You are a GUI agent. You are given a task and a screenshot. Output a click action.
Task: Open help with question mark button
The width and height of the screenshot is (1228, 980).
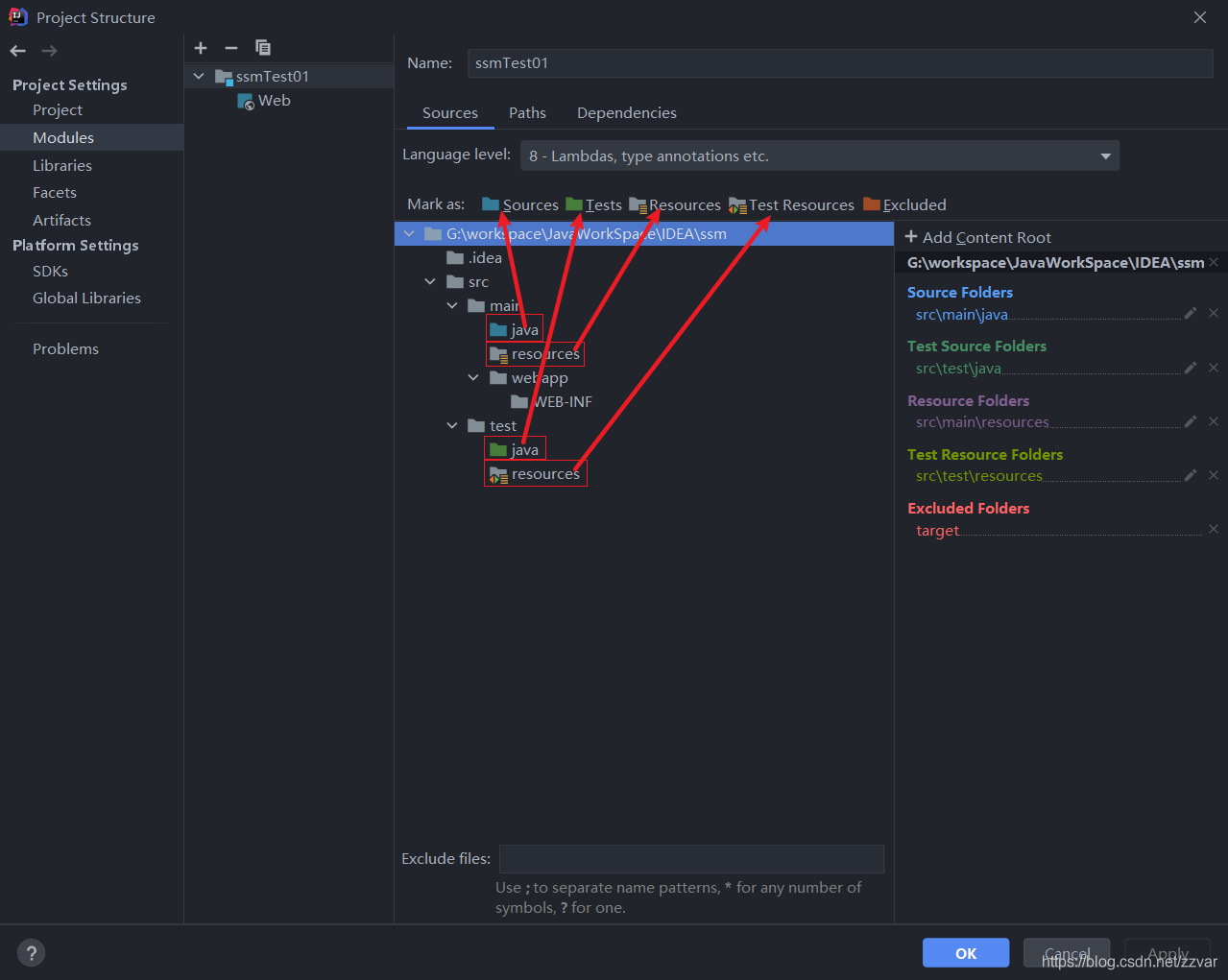(32, 953)
